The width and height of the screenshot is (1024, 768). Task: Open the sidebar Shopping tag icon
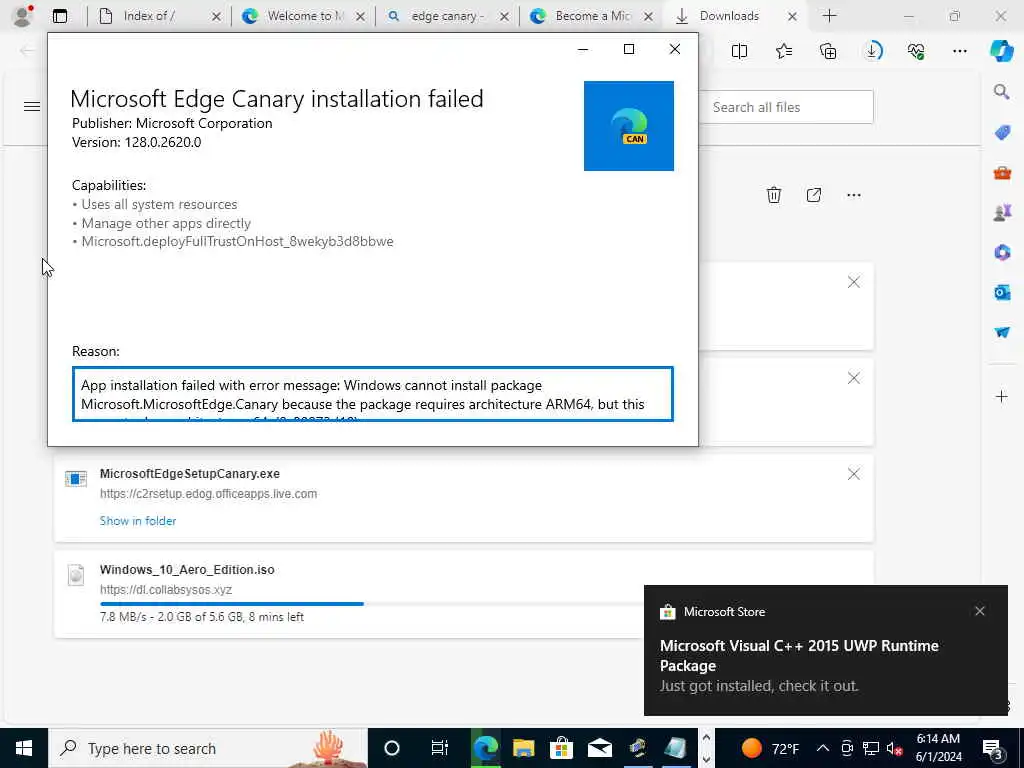pos(1002,133)
